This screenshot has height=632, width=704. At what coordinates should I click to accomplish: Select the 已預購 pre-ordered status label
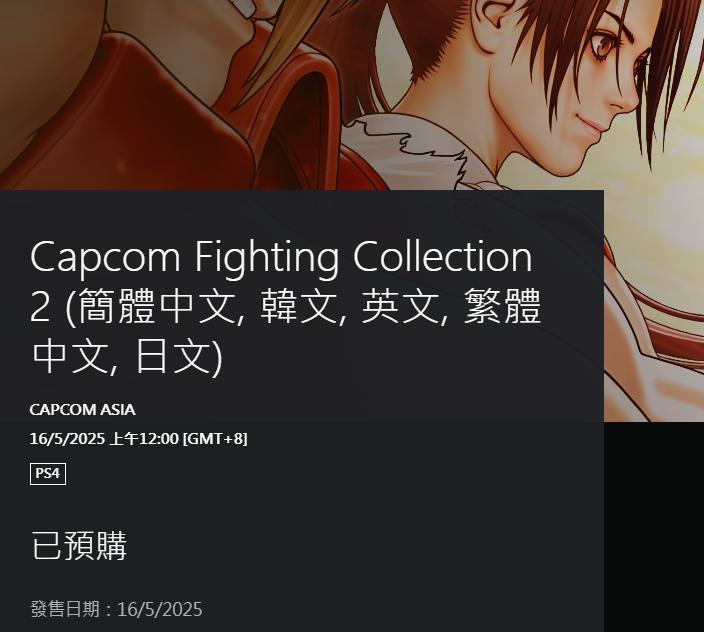click(79, 545)
